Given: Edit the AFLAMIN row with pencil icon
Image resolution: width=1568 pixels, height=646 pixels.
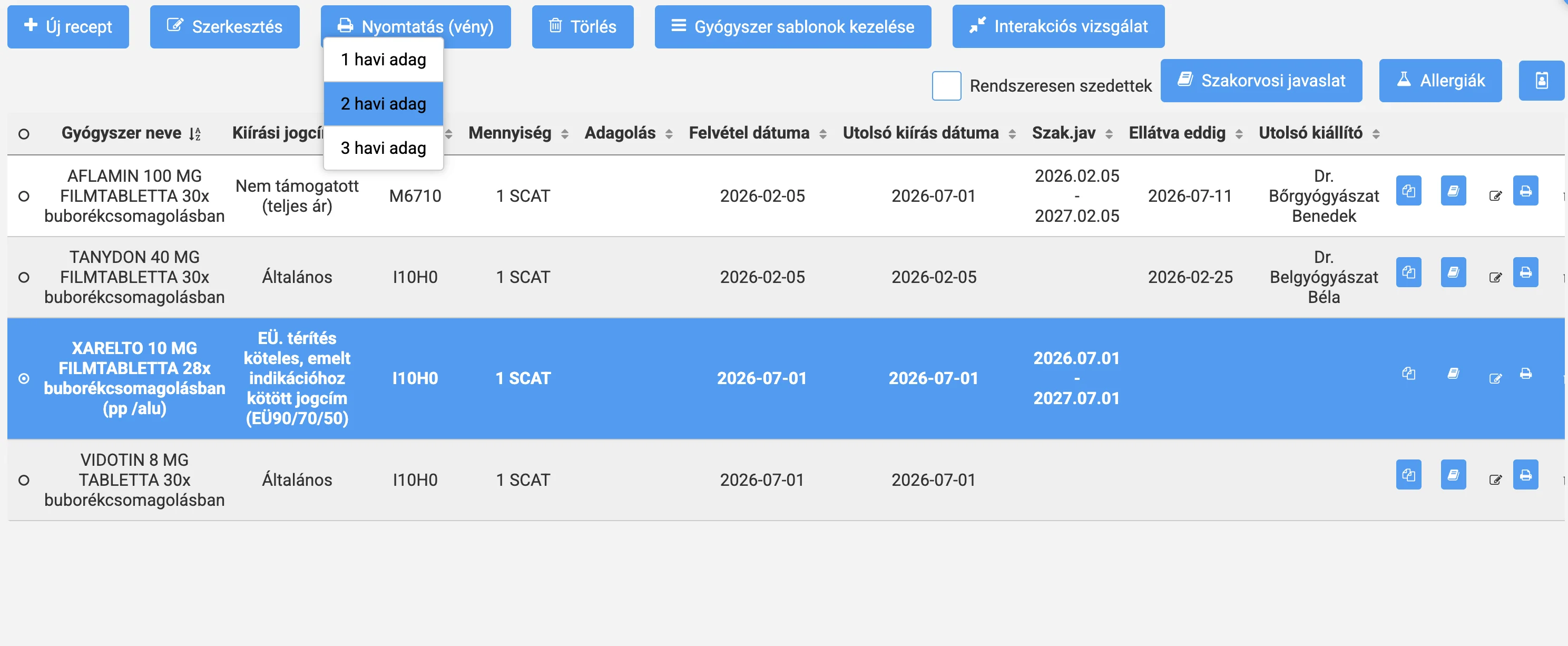Looking at the screenshot, I should [1495, 196].
